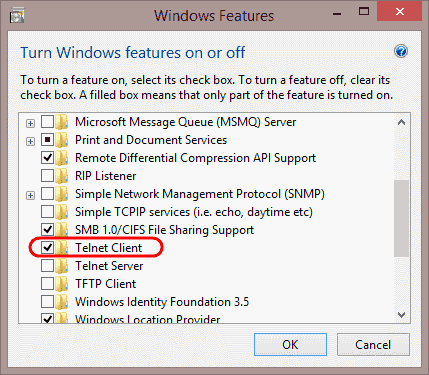Click the Simple TCPIP services folder icon
This screenshot has width=429, height=375.
pos(62,212)
